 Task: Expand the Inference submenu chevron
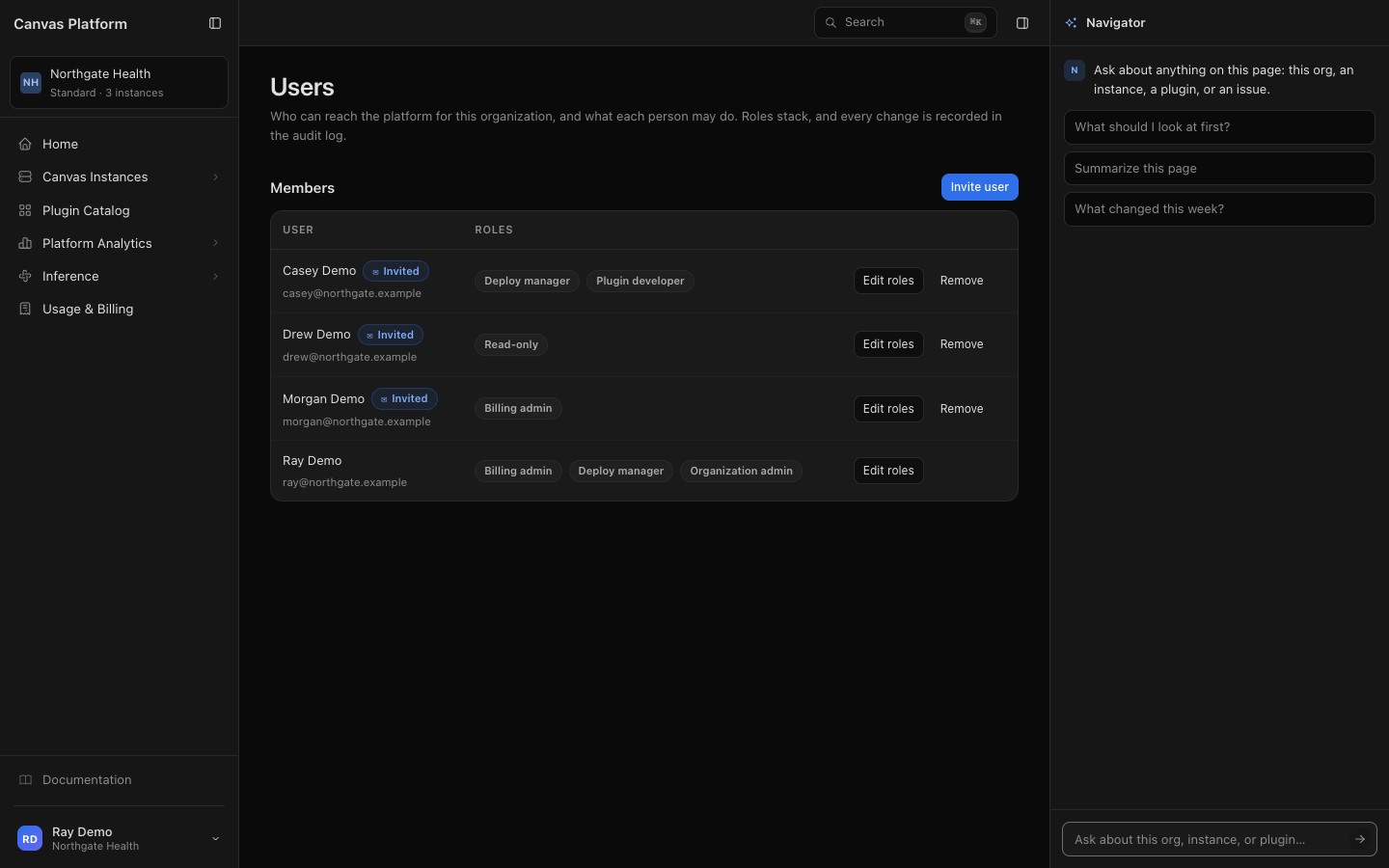tap(215, 276)
